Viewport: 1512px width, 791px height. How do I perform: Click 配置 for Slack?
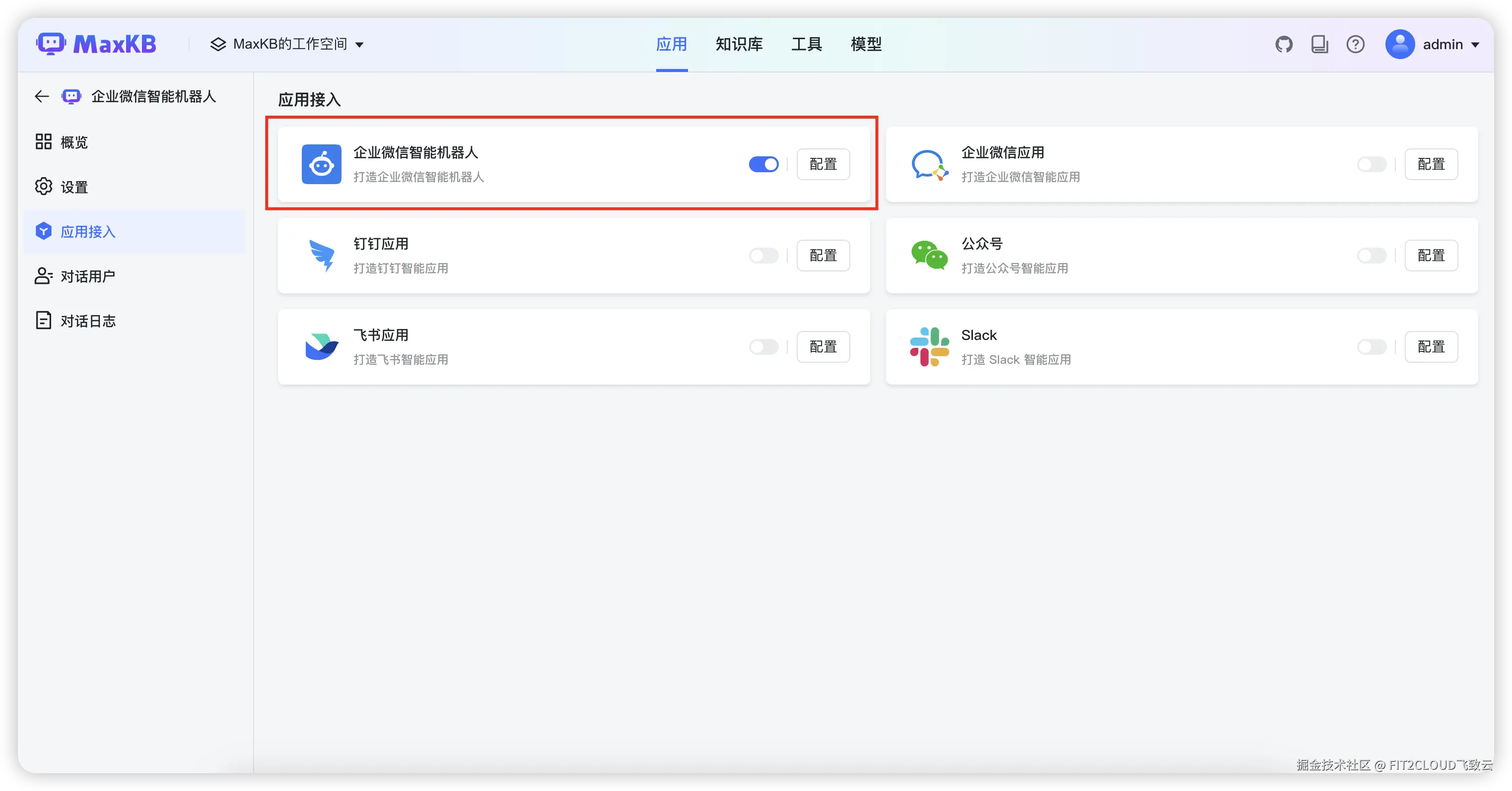coord(1431,347)
